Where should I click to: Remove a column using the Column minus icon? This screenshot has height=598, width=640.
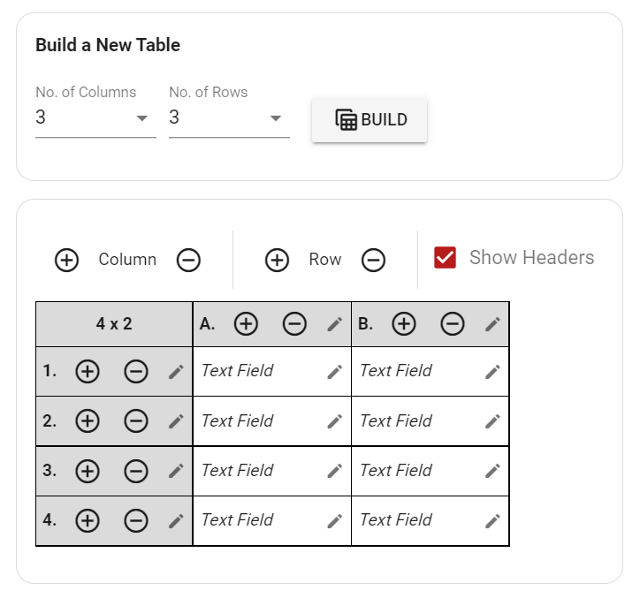(189, 260)
